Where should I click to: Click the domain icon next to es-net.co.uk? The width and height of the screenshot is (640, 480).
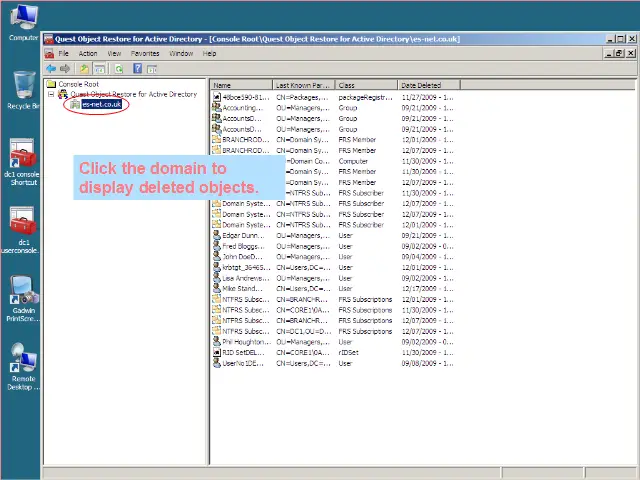[75, 104]
